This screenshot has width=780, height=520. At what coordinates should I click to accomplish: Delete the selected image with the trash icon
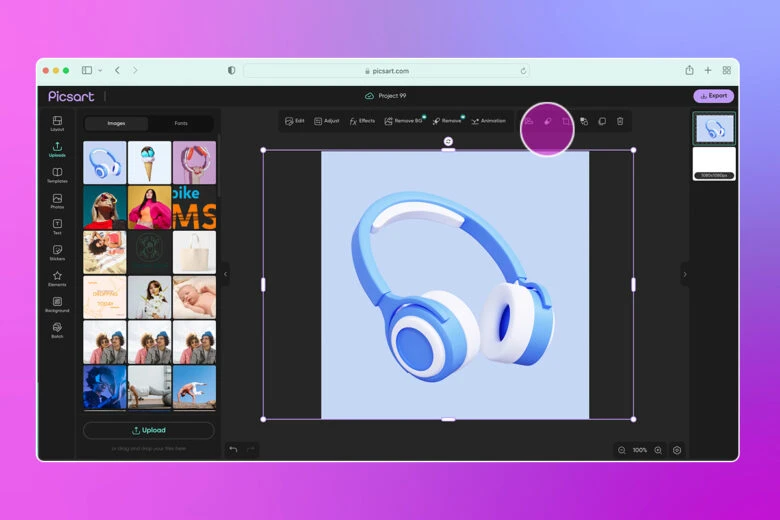pos(620,121)
